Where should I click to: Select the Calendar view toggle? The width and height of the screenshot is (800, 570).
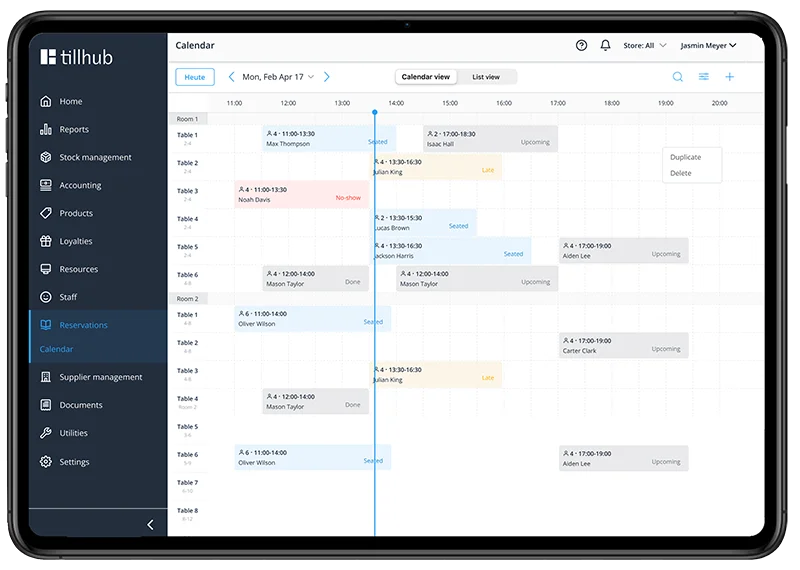[x=425, y=77]
